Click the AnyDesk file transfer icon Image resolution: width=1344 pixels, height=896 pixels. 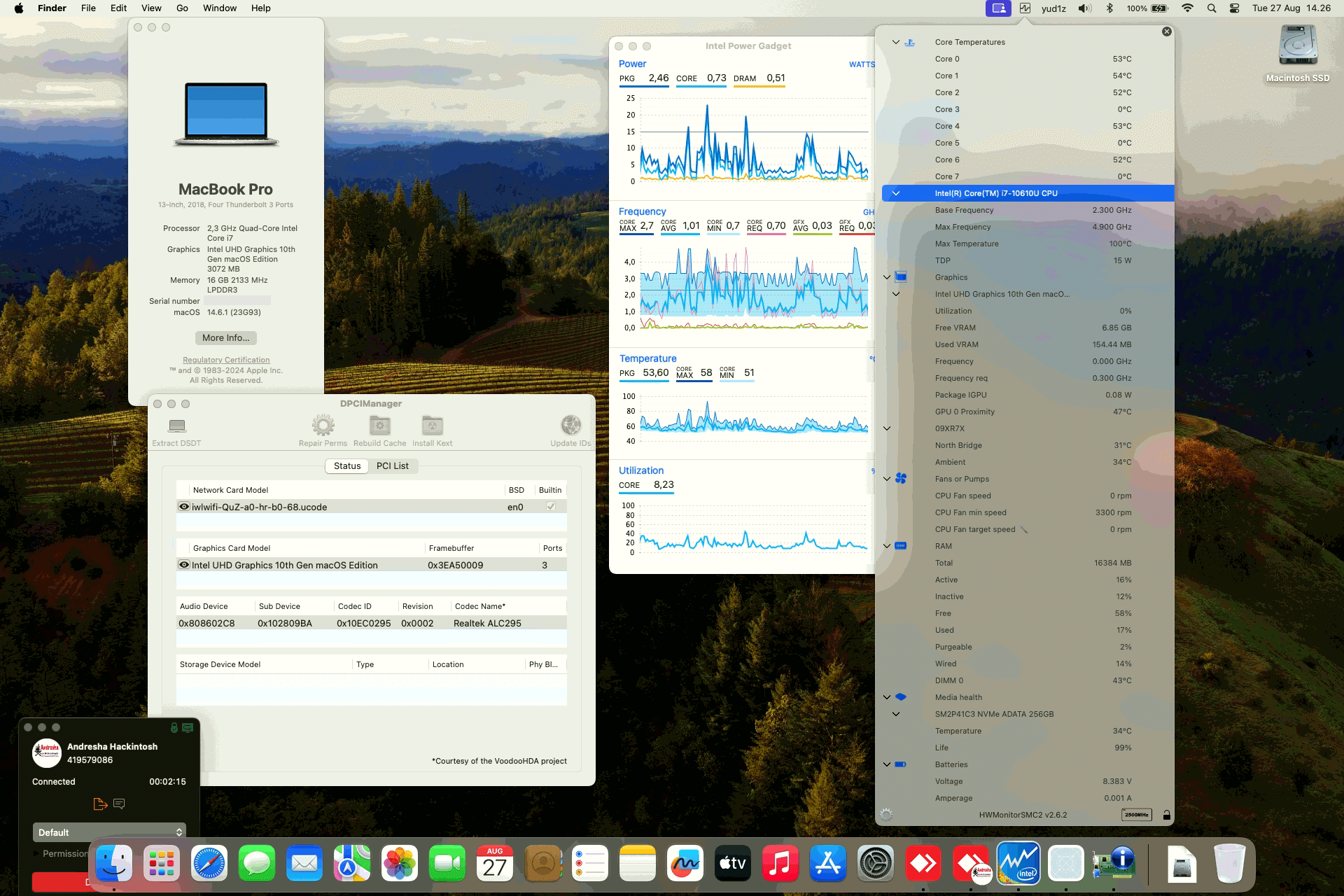point(100,804)
